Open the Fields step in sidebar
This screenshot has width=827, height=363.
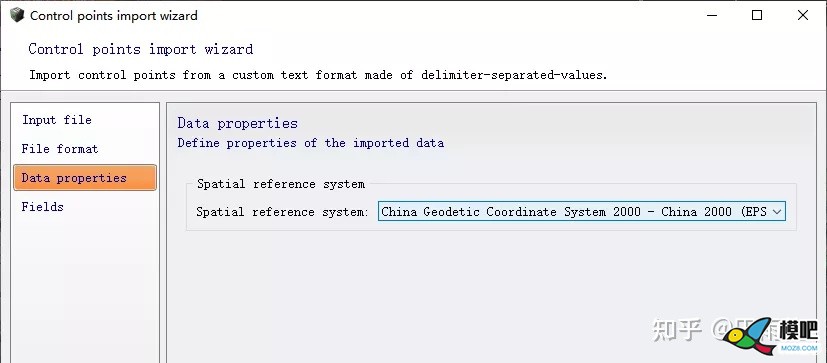tap(42, 207)
